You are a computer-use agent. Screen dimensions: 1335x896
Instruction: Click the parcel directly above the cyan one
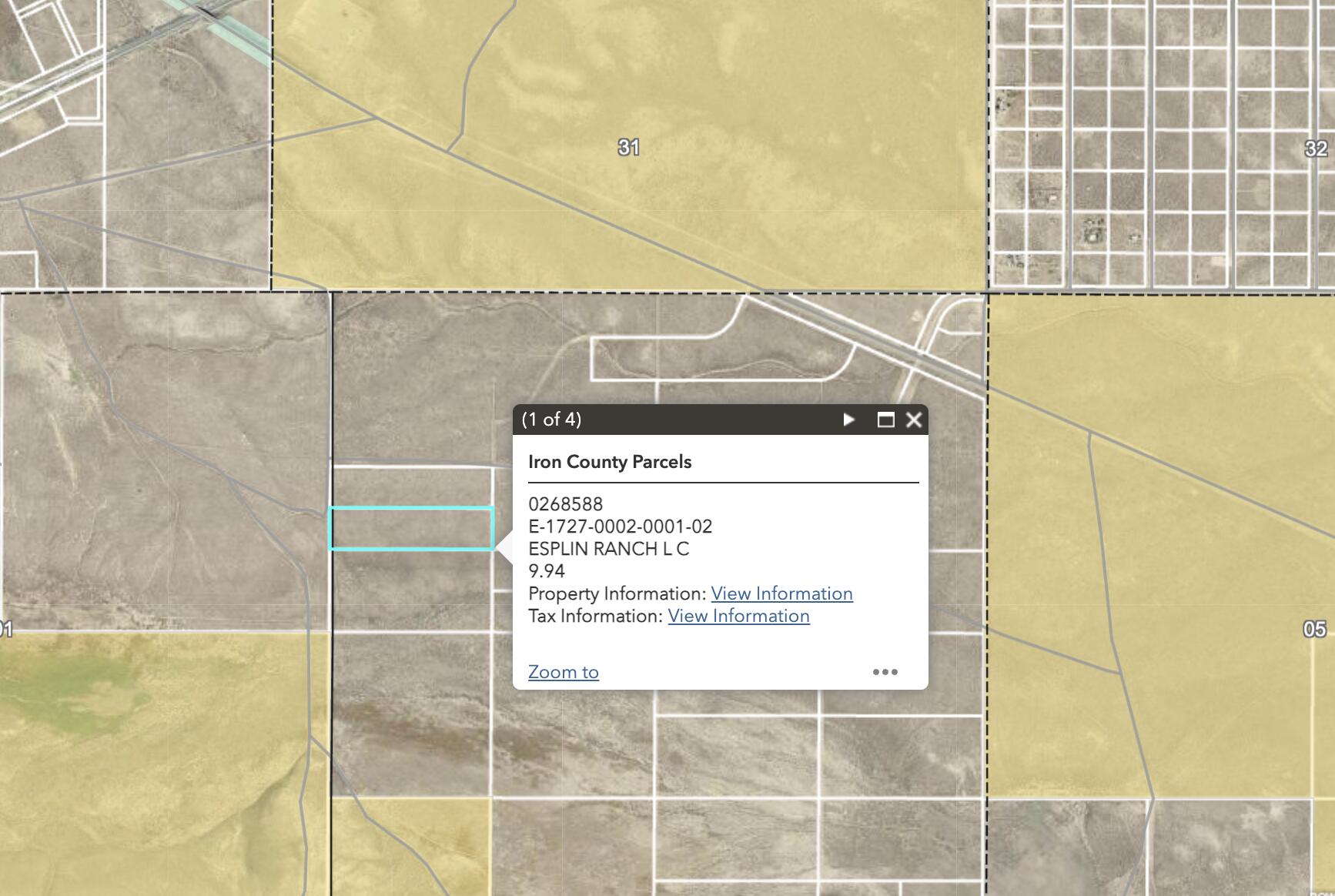[411, 486]
